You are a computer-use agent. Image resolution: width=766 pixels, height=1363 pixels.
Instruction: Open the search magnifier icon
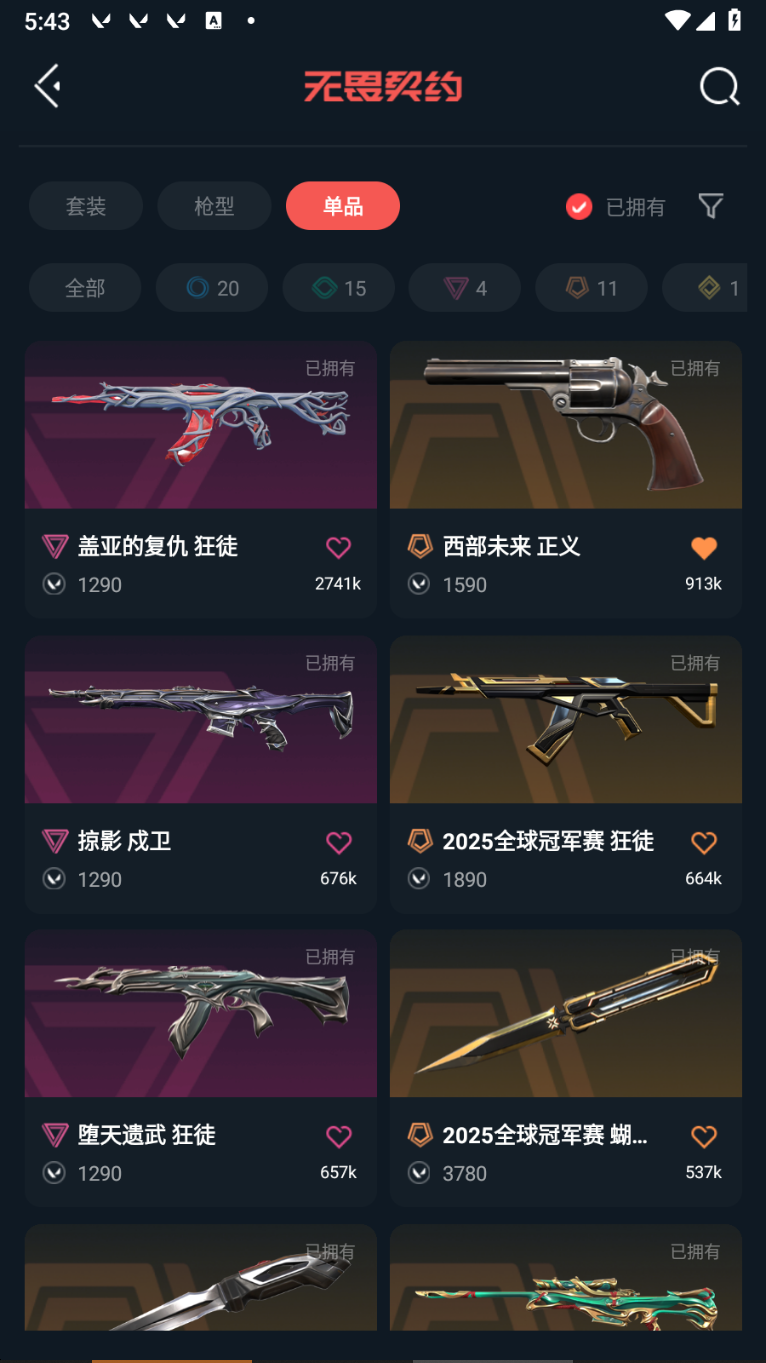[x=719, y=86]
